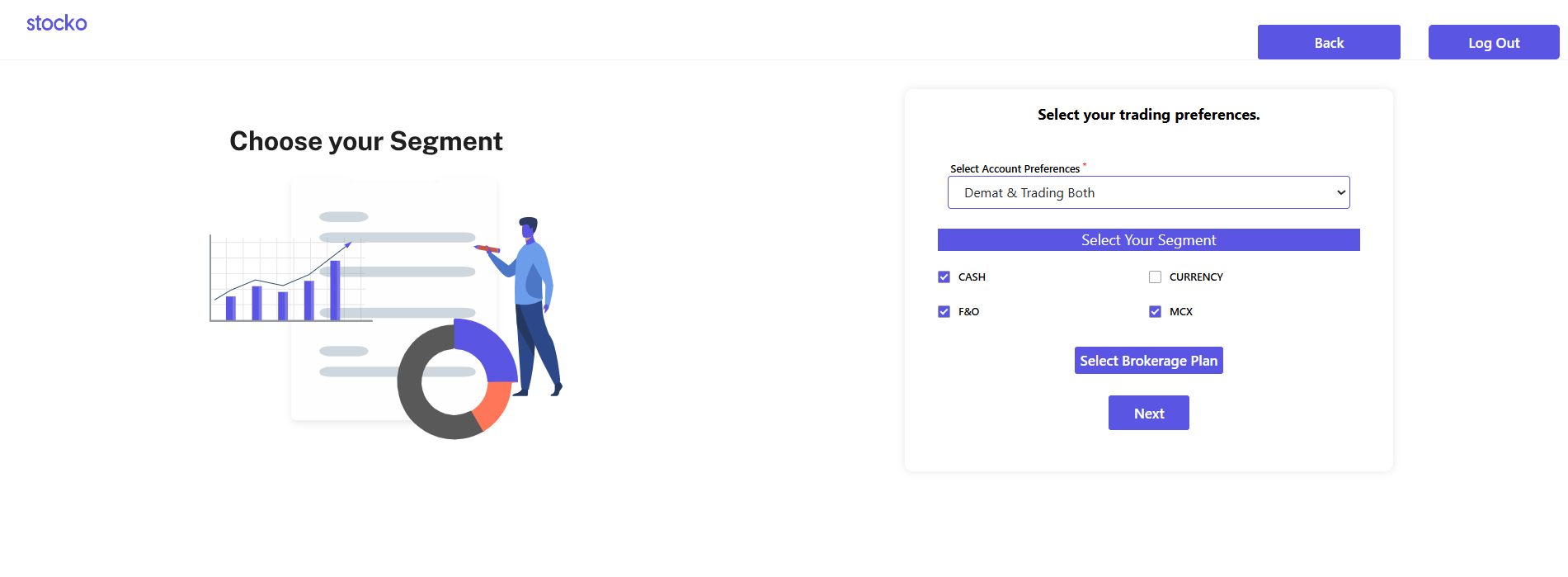Click the stocko logo
Screen dimensions: 1568x577
point(56,23)
